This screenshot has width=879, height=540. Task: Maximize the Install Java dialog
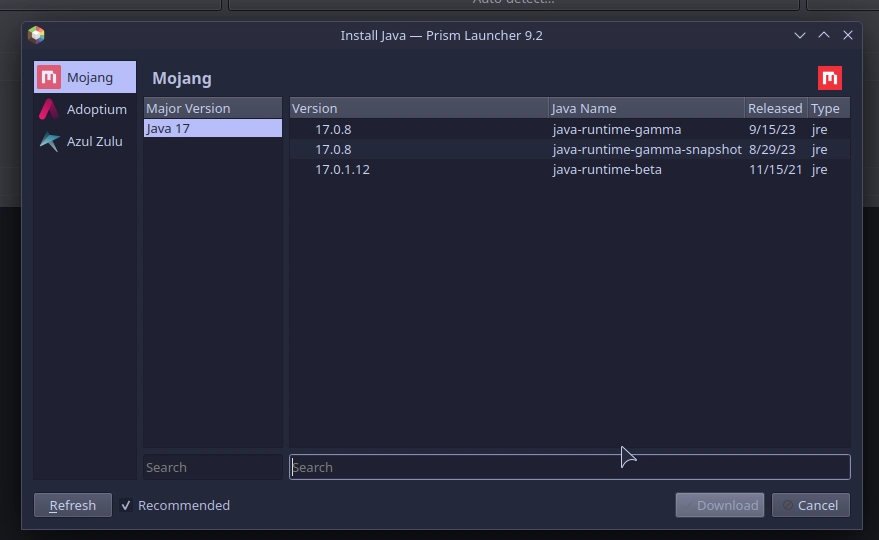tap(824, 35)
